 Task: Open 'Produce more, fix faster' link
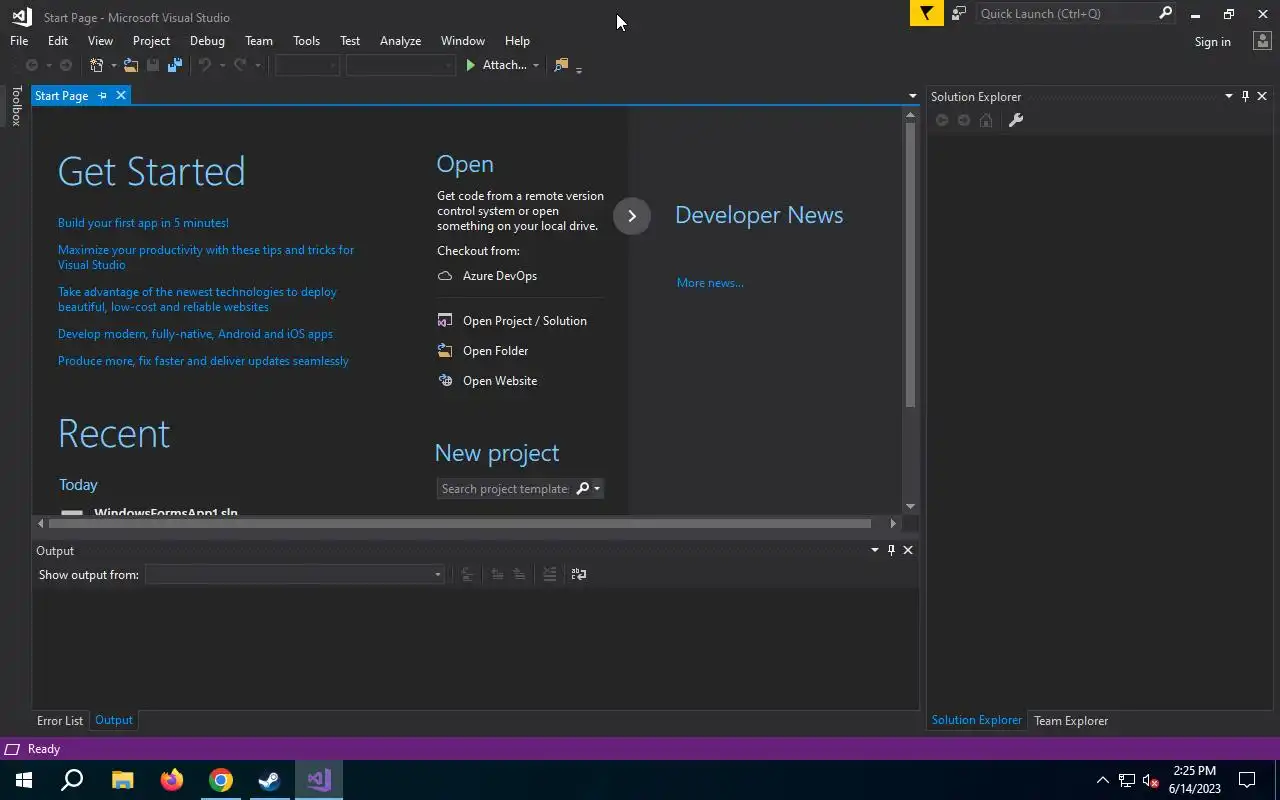point(203,361)
